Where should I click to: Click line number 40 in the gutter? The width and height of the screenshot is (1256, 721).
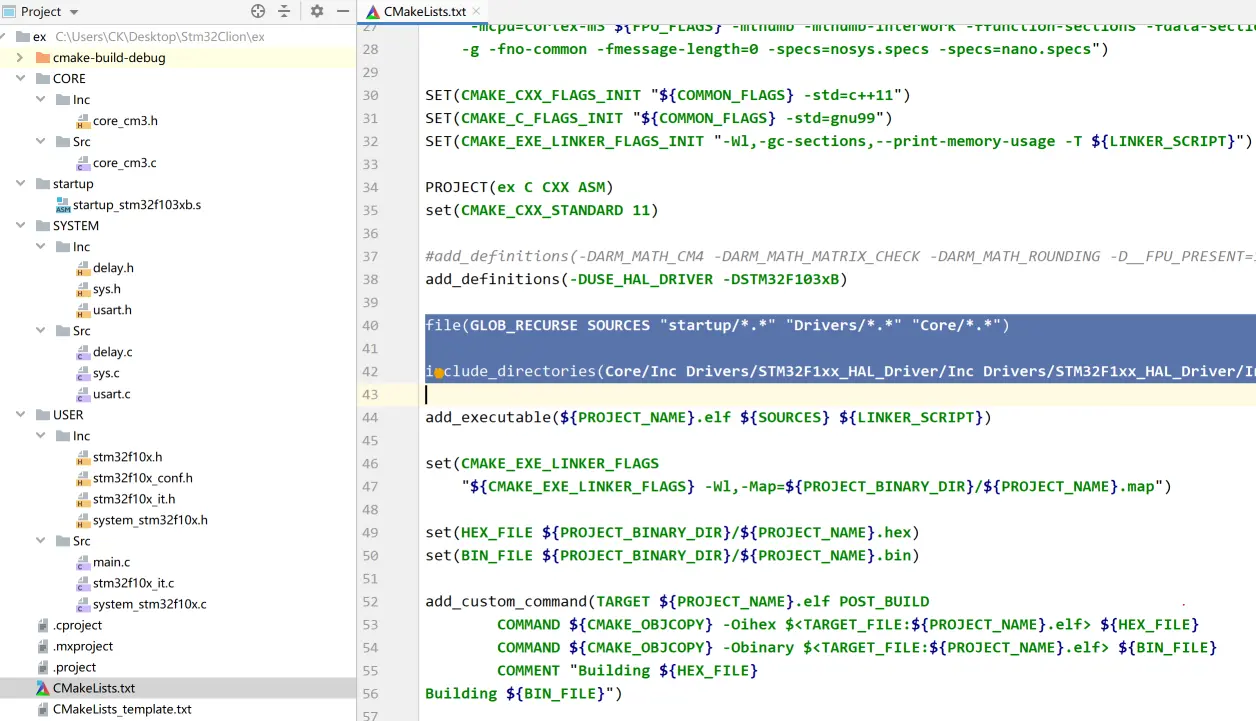(370, 325)
